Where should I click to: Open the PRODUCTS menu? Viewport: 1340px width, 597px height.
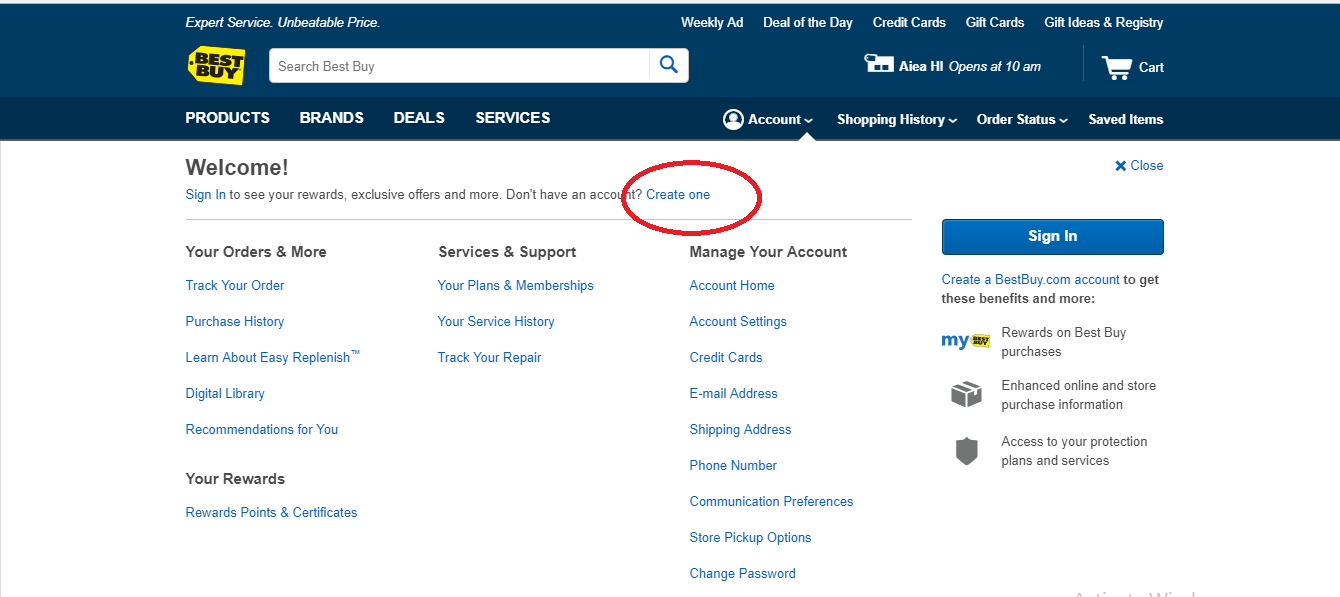point(228,118)
